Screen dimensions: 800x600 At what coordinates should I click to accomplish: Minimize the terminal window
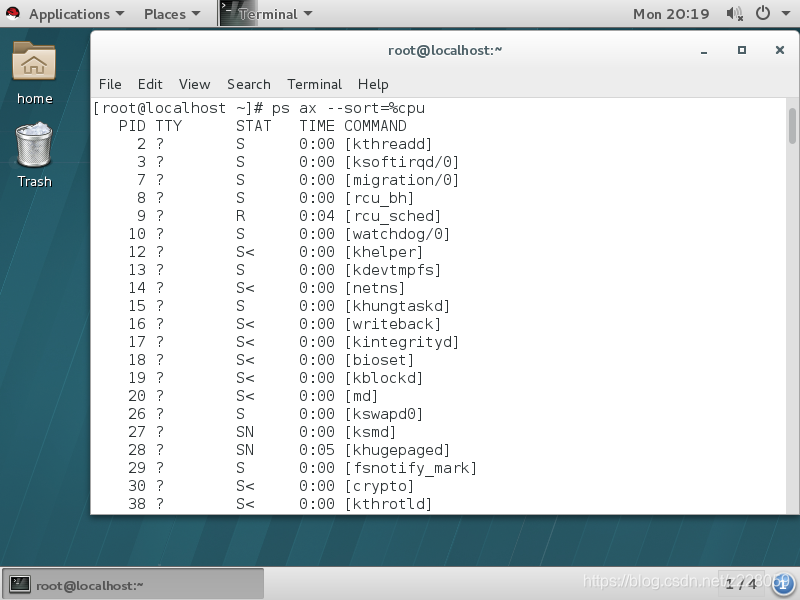tap(704, 51)
